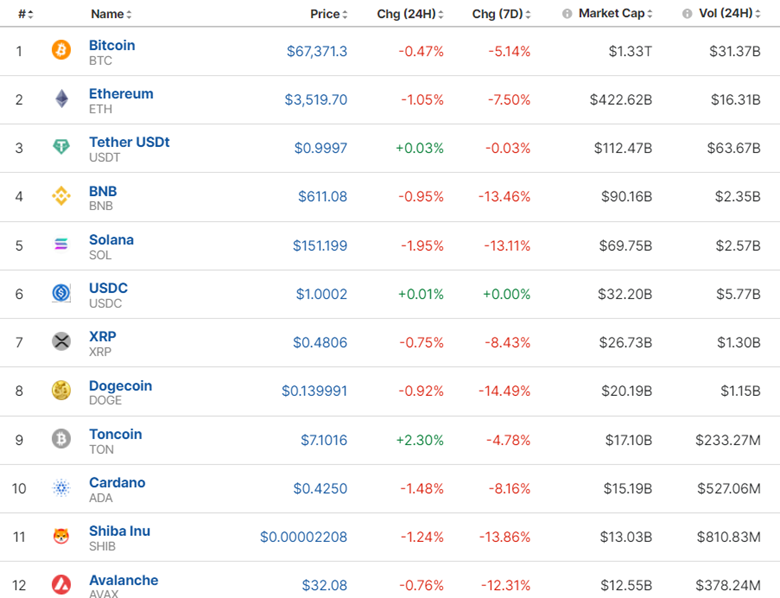This screenshot has height=598, width=780.
Task: Click Solana market cap $69.75B
Action: 625,246
